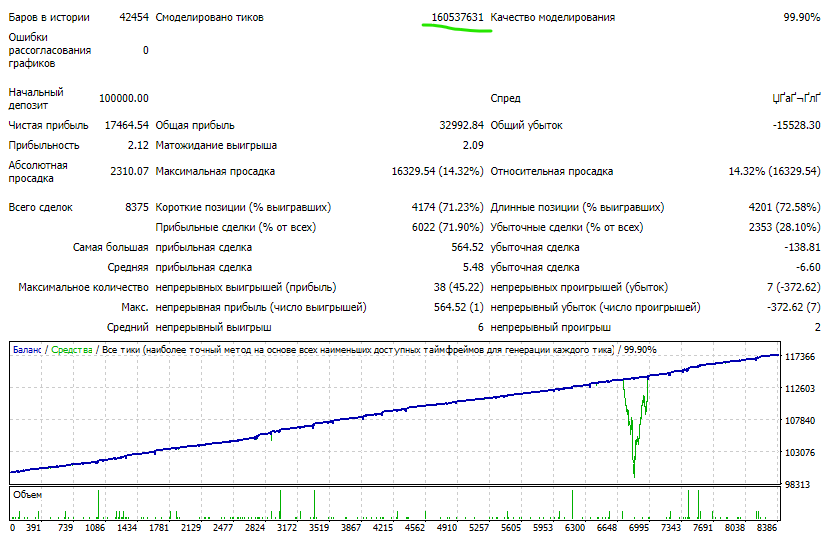Click the 'Чистая прибыль' label
Viewport: 840px width, 541px height.
(48, 125)
